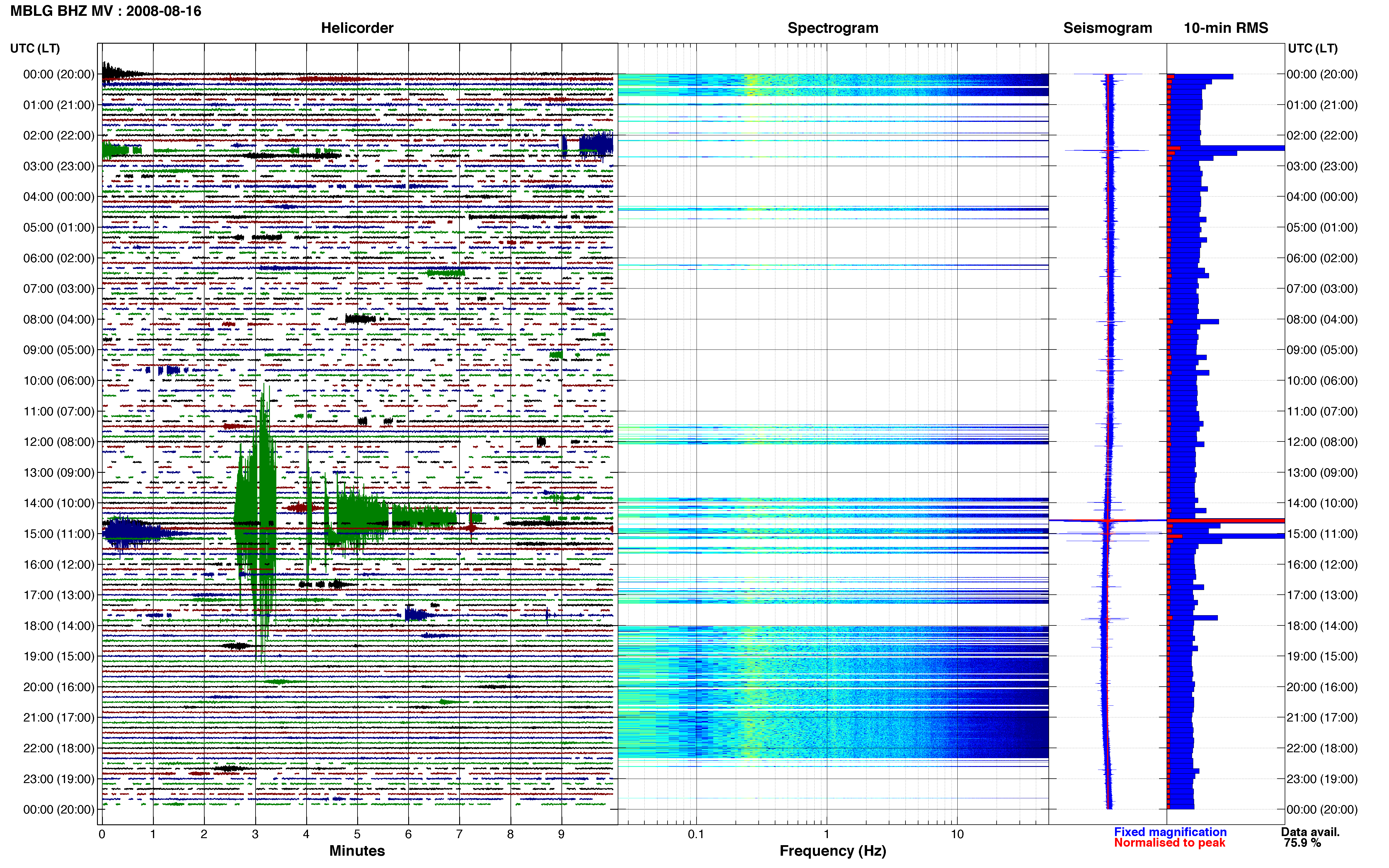The width and height of the screenshot is (1389, 868).
Task: Click the left-axis time label "12:00 (08:00)"
Action: (59, 442)
